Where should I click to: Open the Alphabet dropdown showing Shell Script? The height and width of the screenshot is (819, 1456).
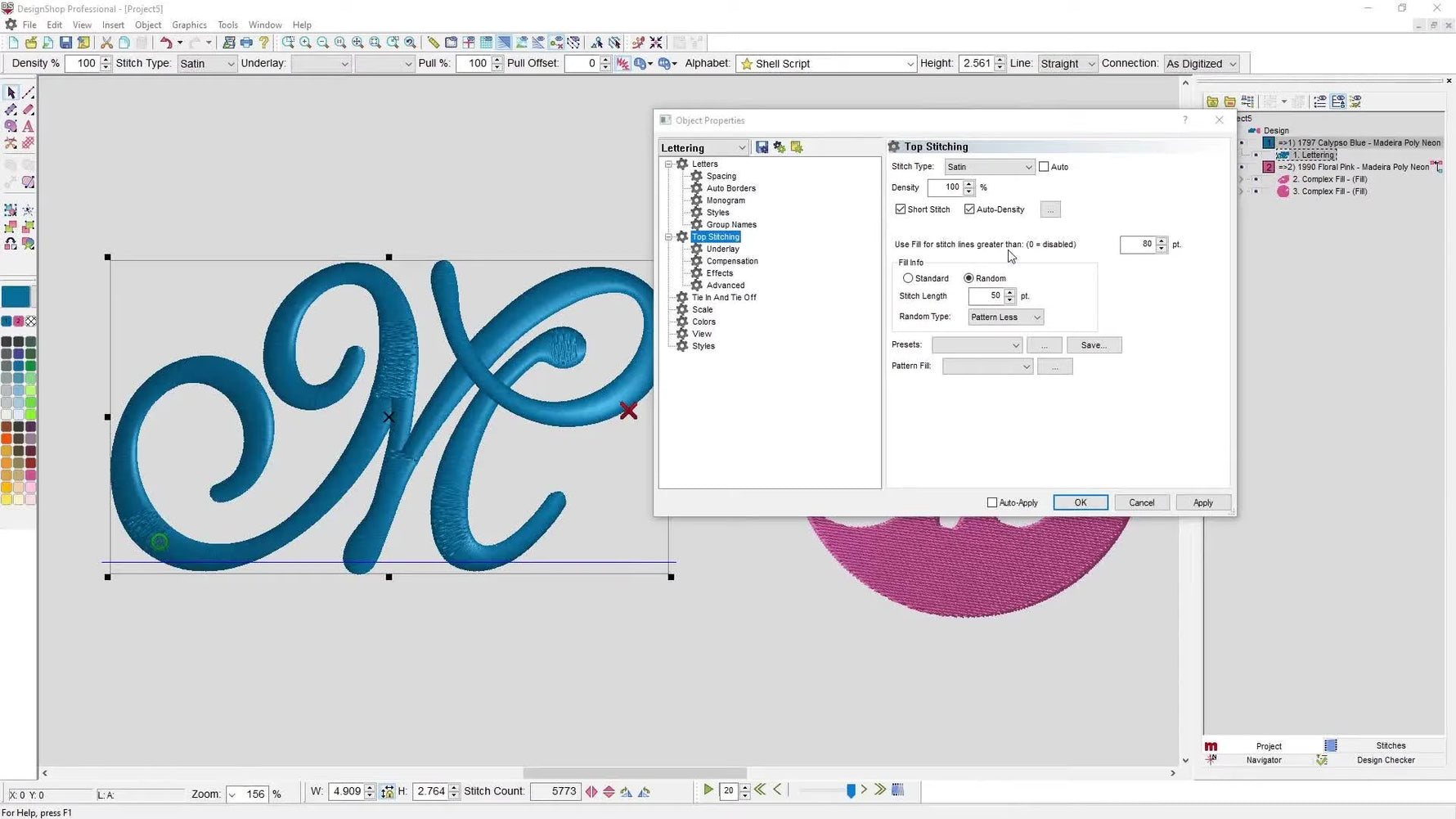910,63
